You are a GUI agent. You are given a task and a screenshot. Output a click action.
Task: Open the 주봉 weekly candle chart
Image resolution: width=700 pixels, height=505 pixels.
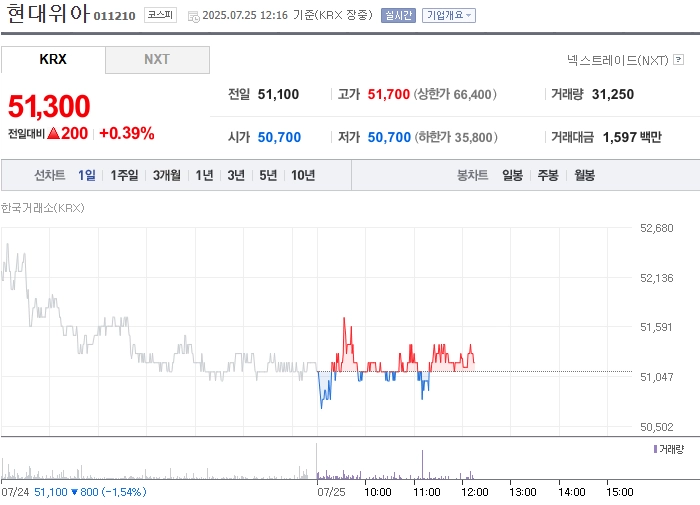(x=548, y=175)
